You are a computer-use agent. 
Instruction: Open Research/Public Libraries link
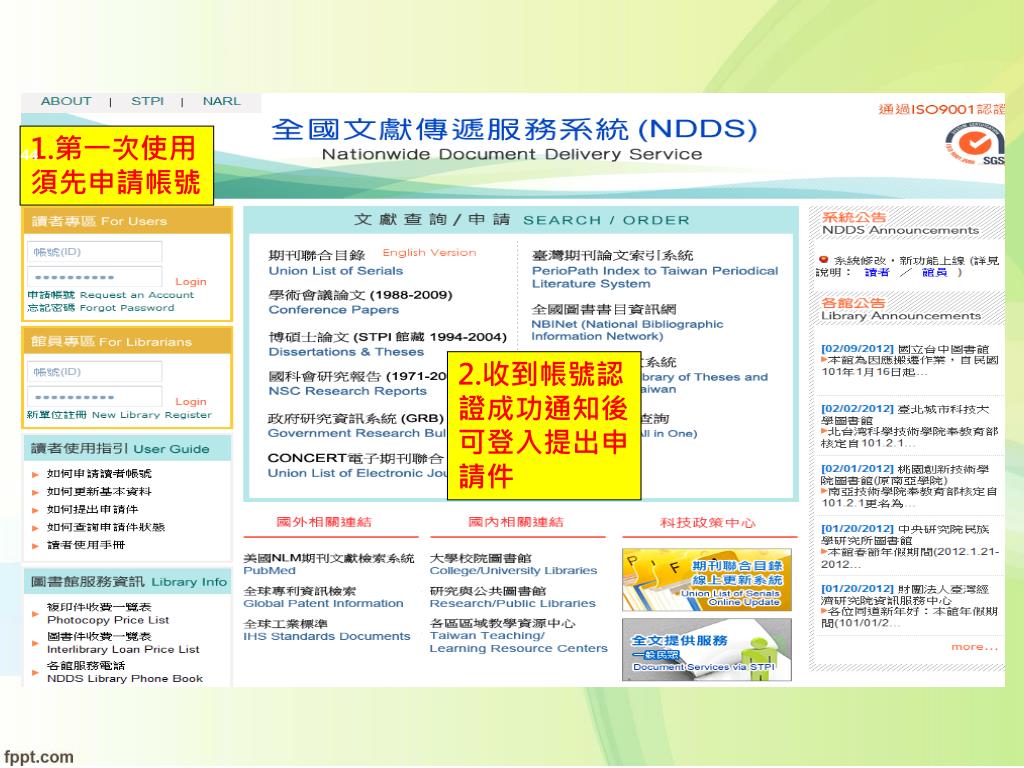513,603
